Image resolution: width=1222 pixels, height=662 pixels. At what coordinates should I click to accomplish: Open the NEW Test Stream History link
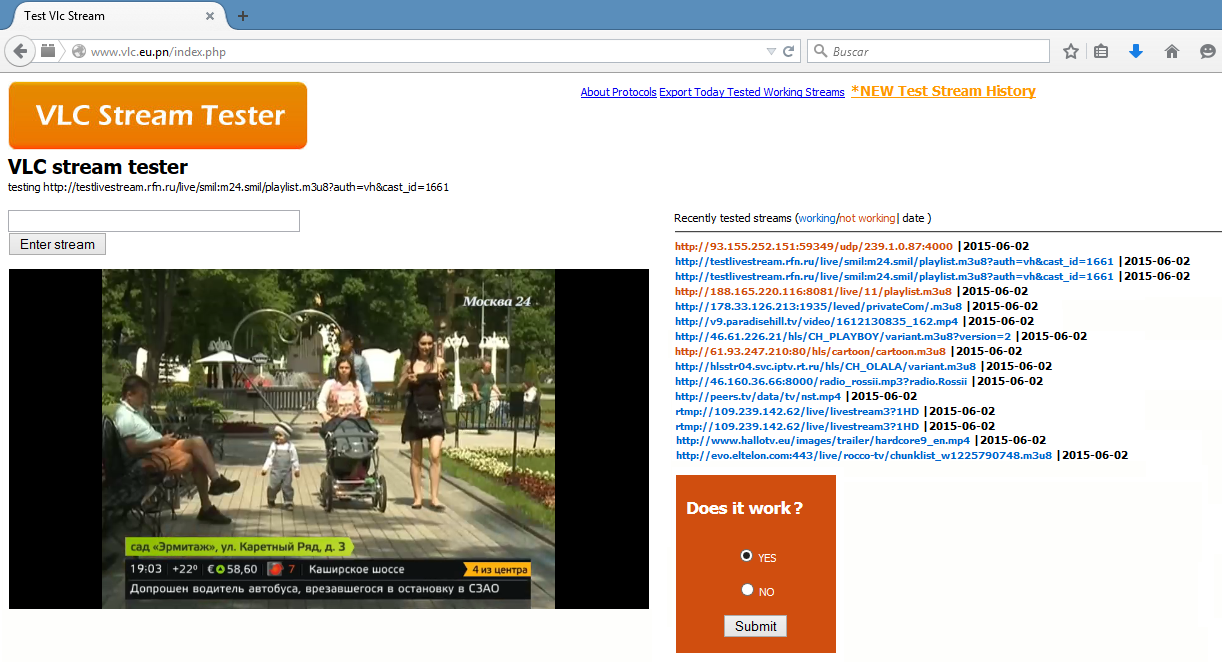tap(943, 91)
